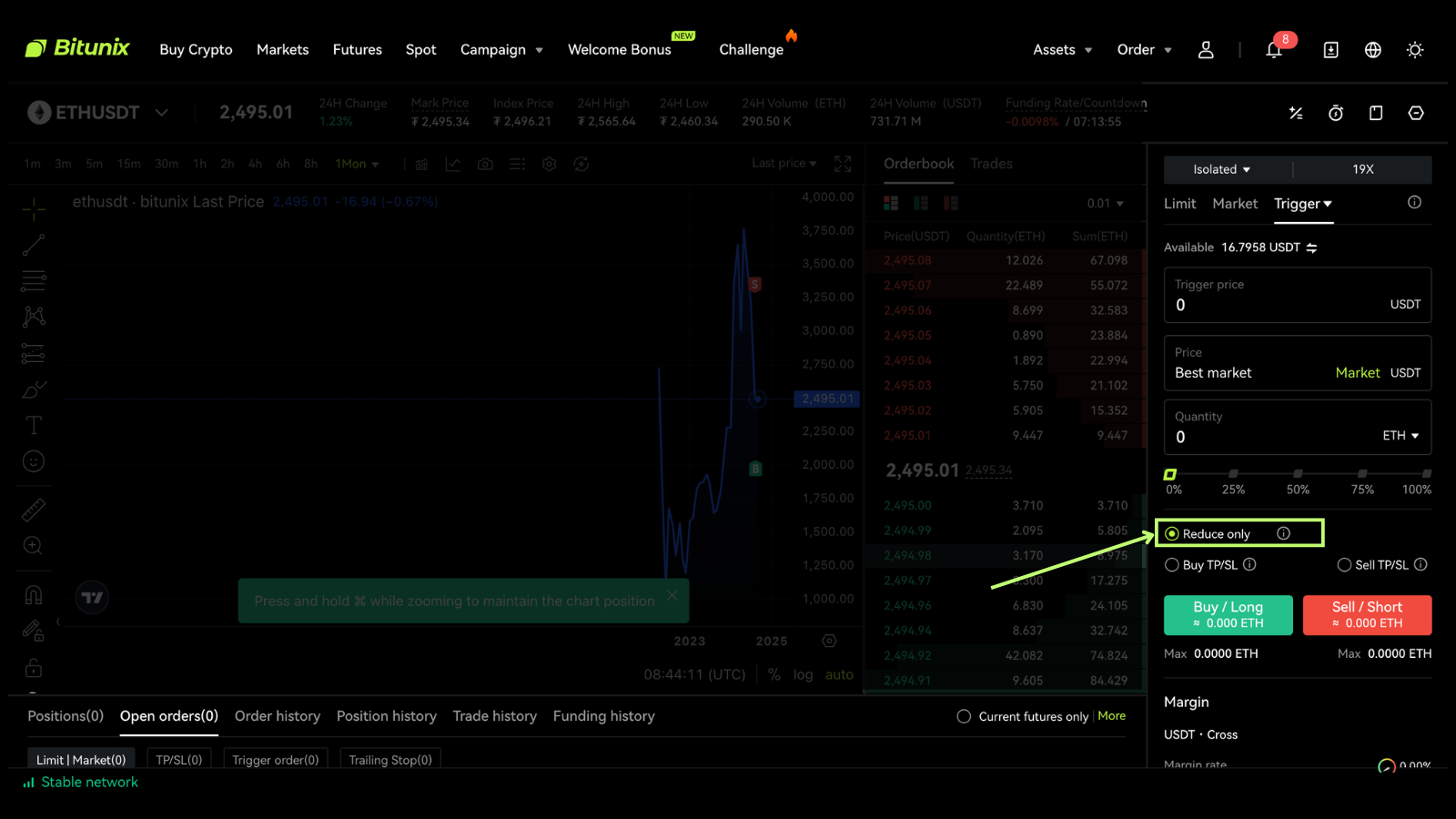
Task: Click the Sell / Short button
Action: 1367,614
